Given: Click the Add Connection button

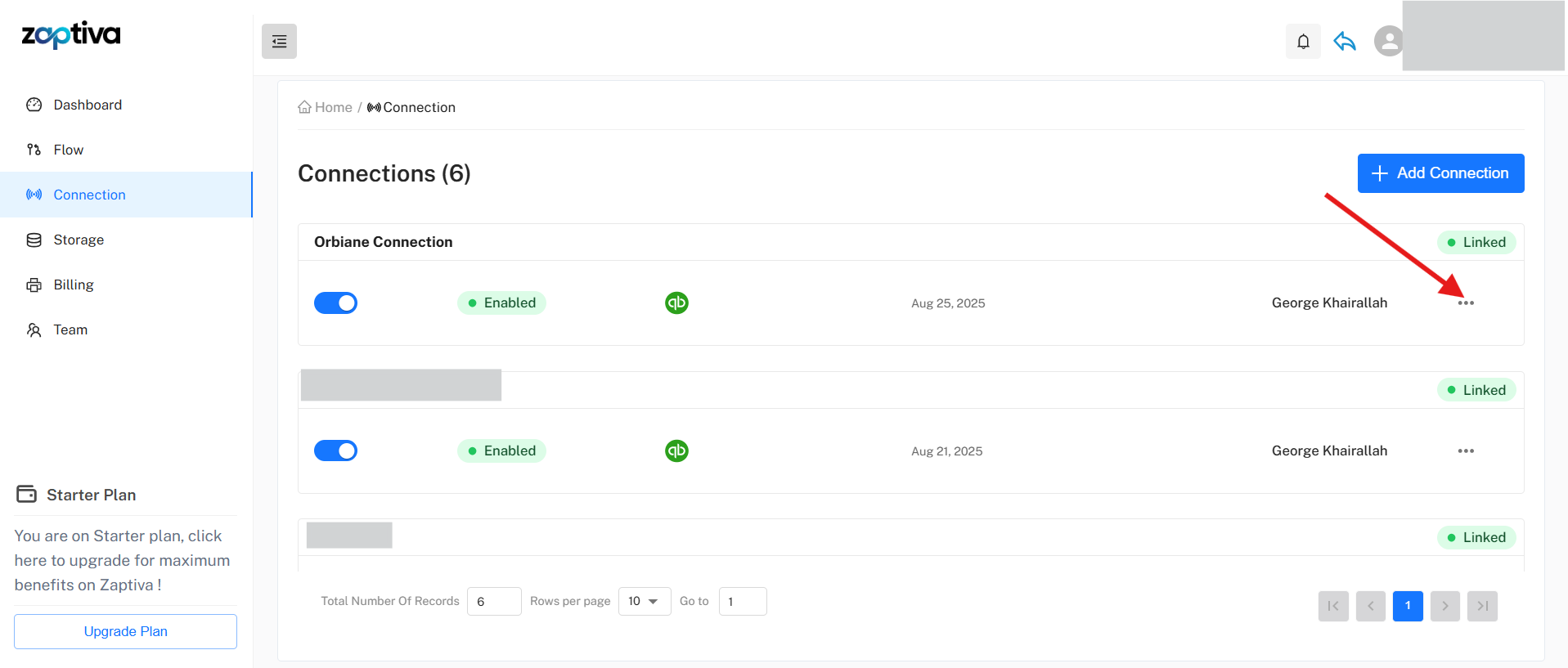Looking at the screenshot, I should [x=1440, y=173].
